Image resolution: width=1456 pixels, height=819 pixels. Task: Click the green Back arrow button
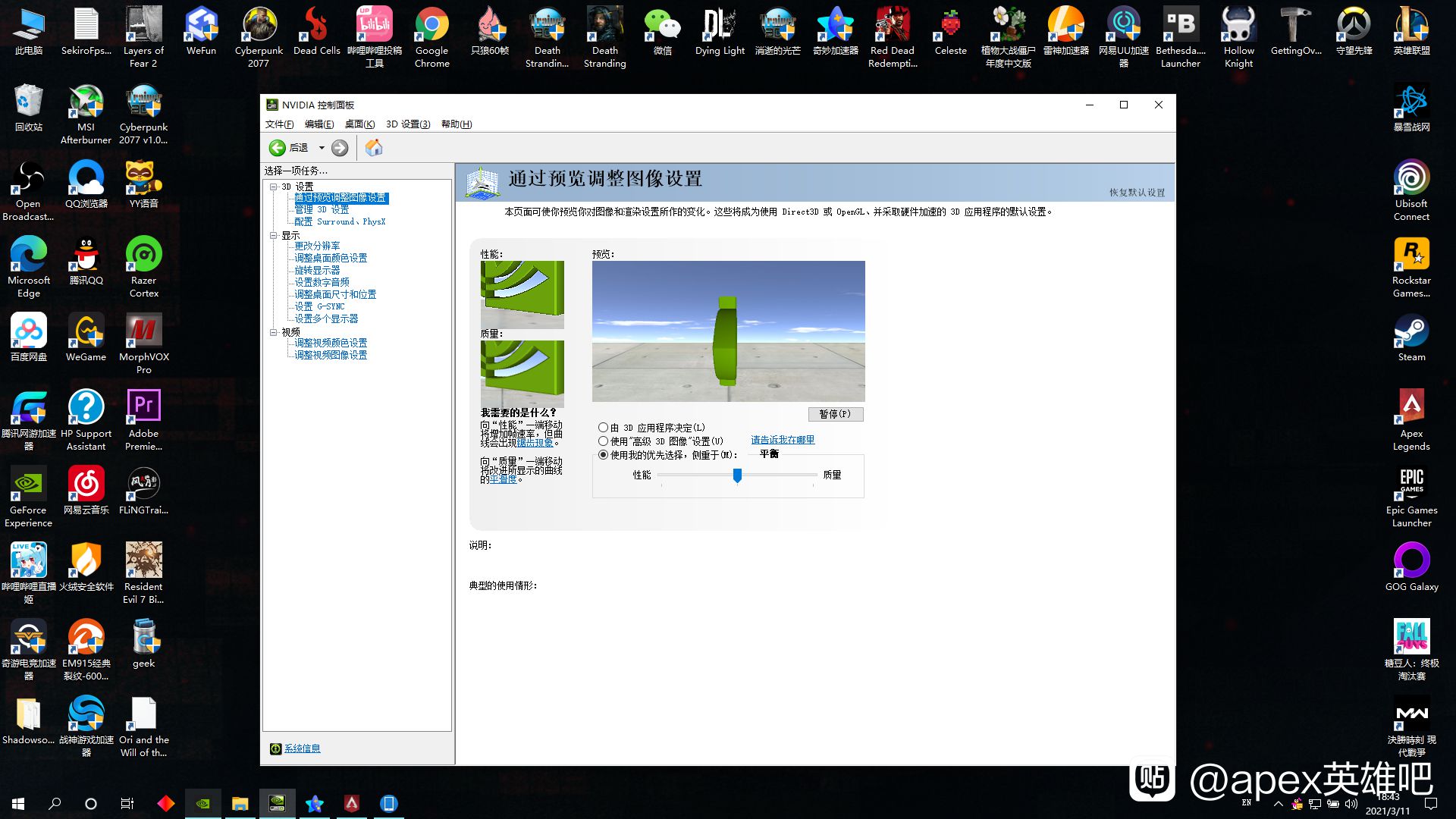(x=278, y=148)
